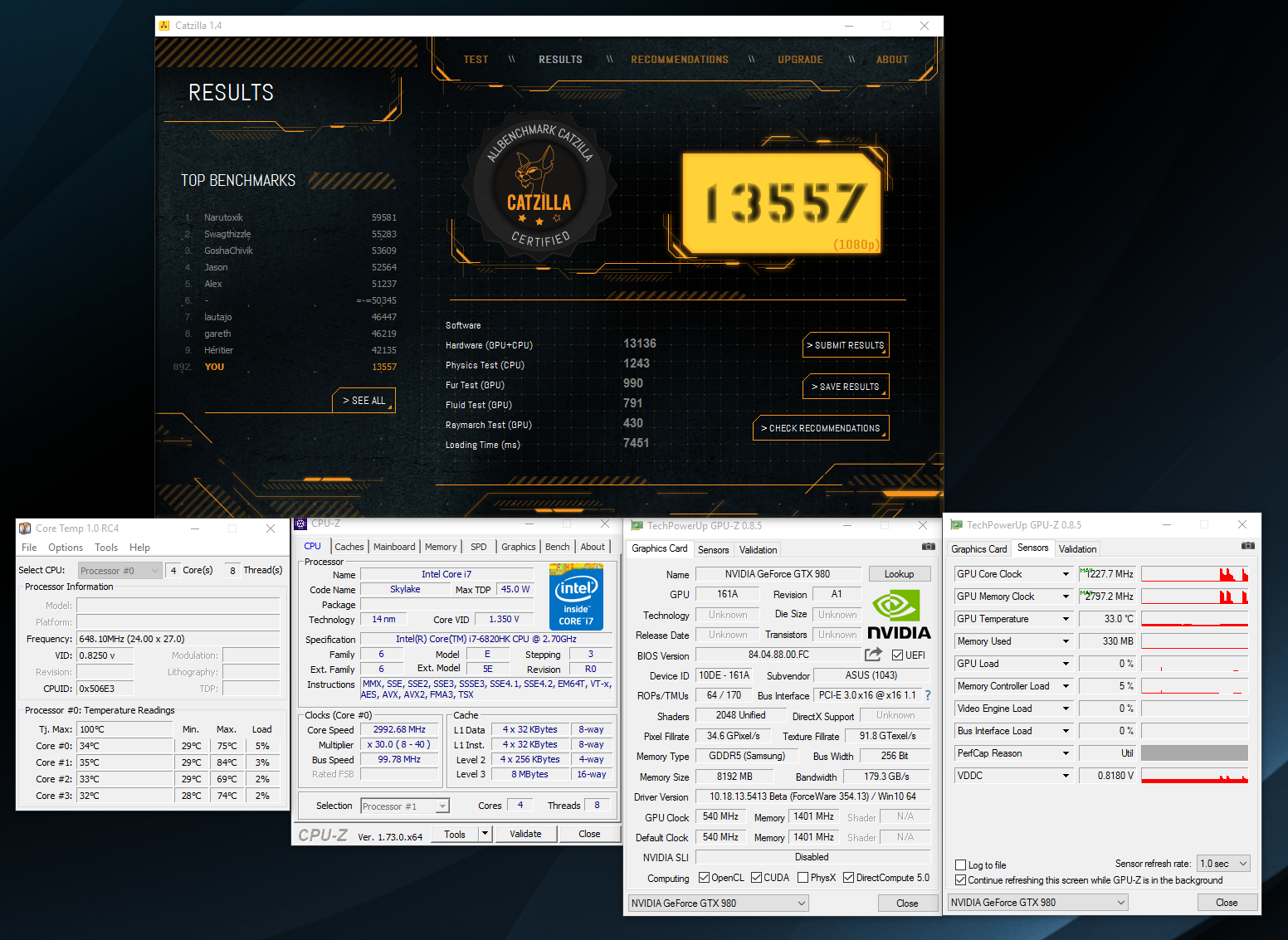Click the Close button in GPU-Z Sensors window
This screenshot has height=940, width=1288.
(1227, 903)
